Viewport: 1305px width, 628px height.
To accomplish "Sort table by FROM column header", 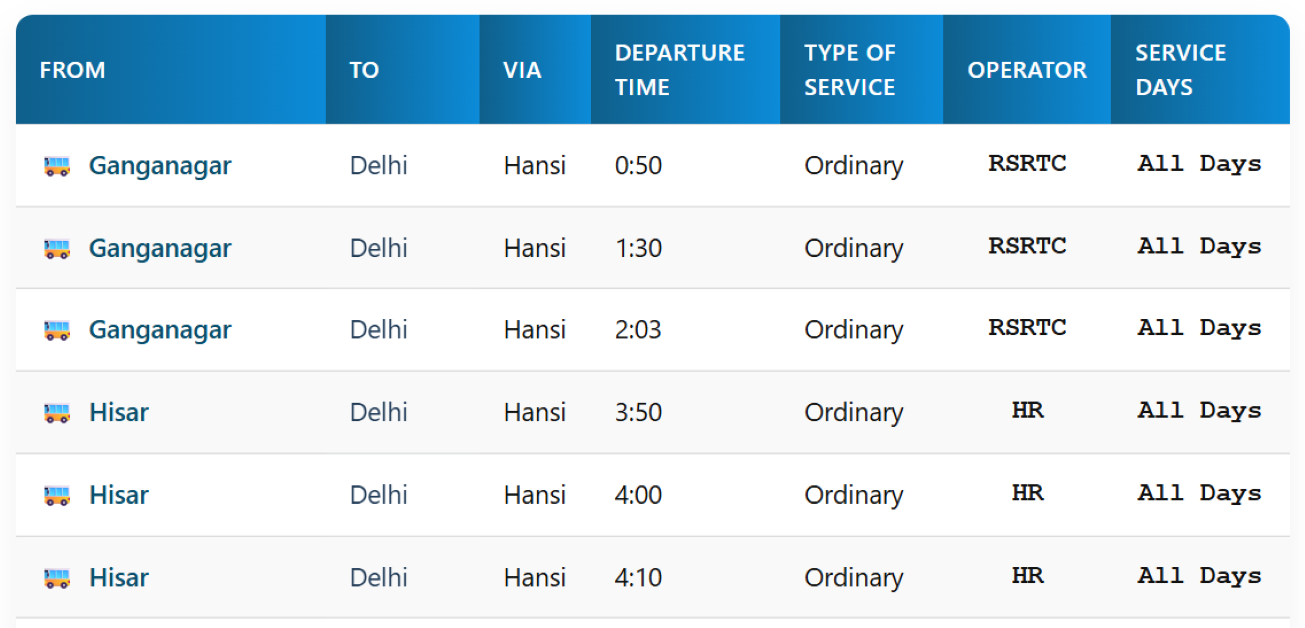I will [72, 70].
